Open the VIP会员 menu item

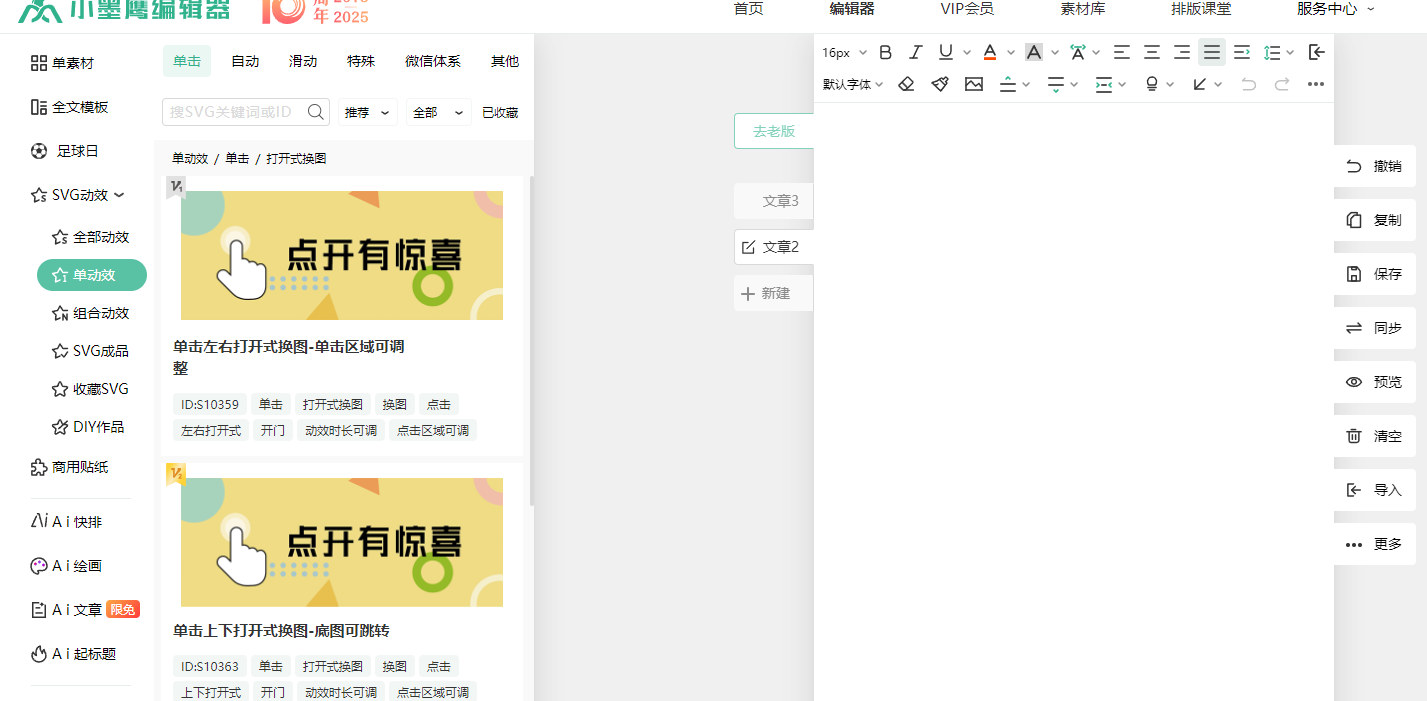tap(967, 9)
